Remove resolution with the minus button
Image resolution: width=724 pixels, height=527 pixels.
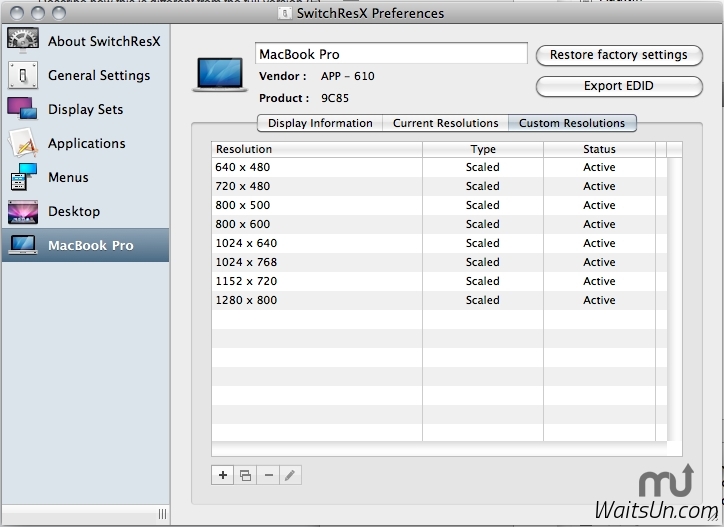click(x=268, y=475)
